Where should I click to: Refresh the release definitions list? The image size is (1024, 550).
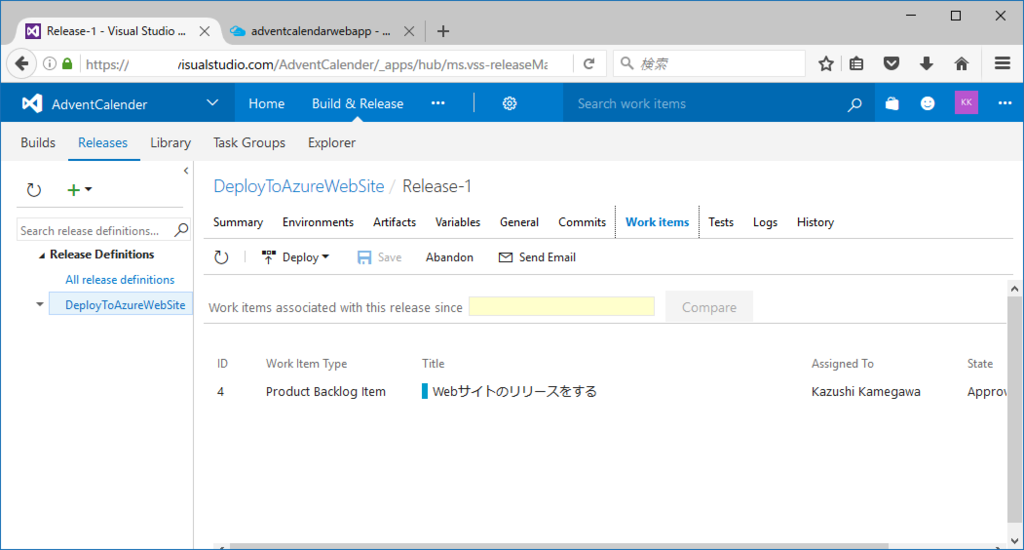[x=34, y=190]
